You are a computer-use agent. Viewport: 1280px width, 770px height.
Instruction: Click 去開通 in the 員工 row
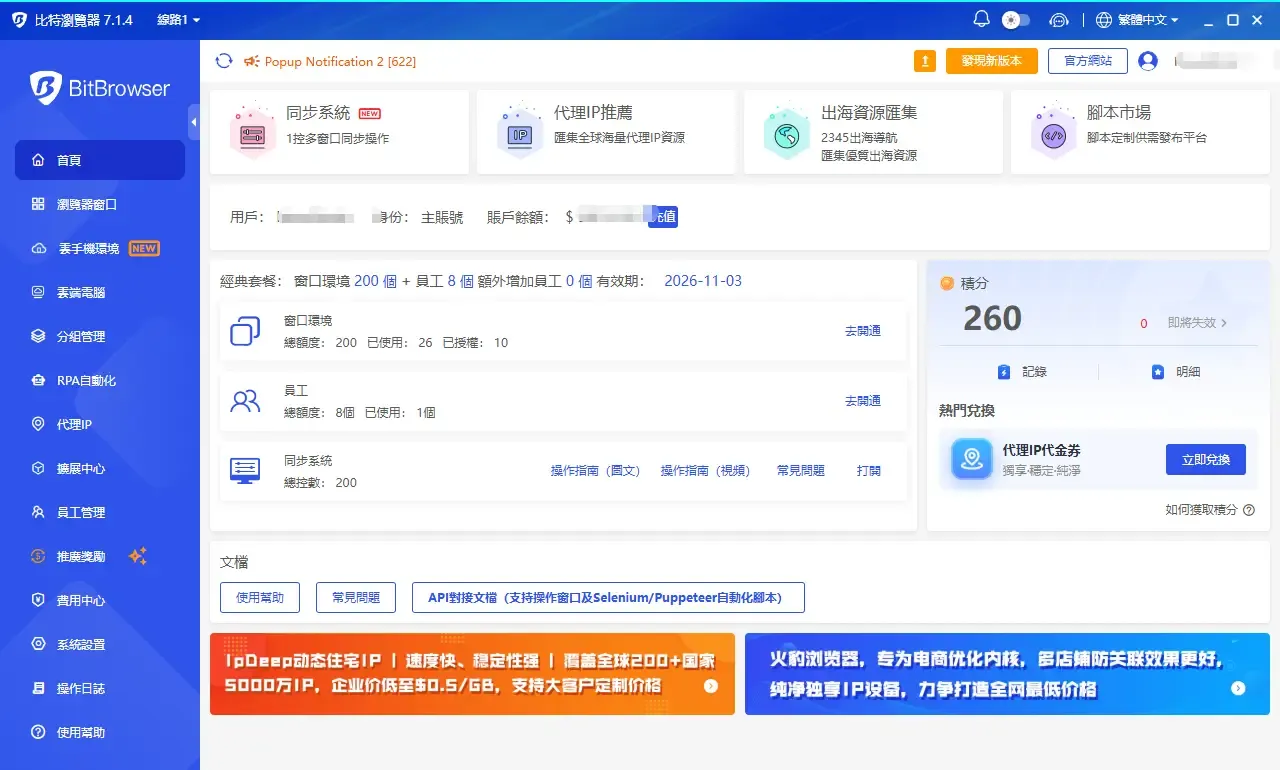click(863, 401)
